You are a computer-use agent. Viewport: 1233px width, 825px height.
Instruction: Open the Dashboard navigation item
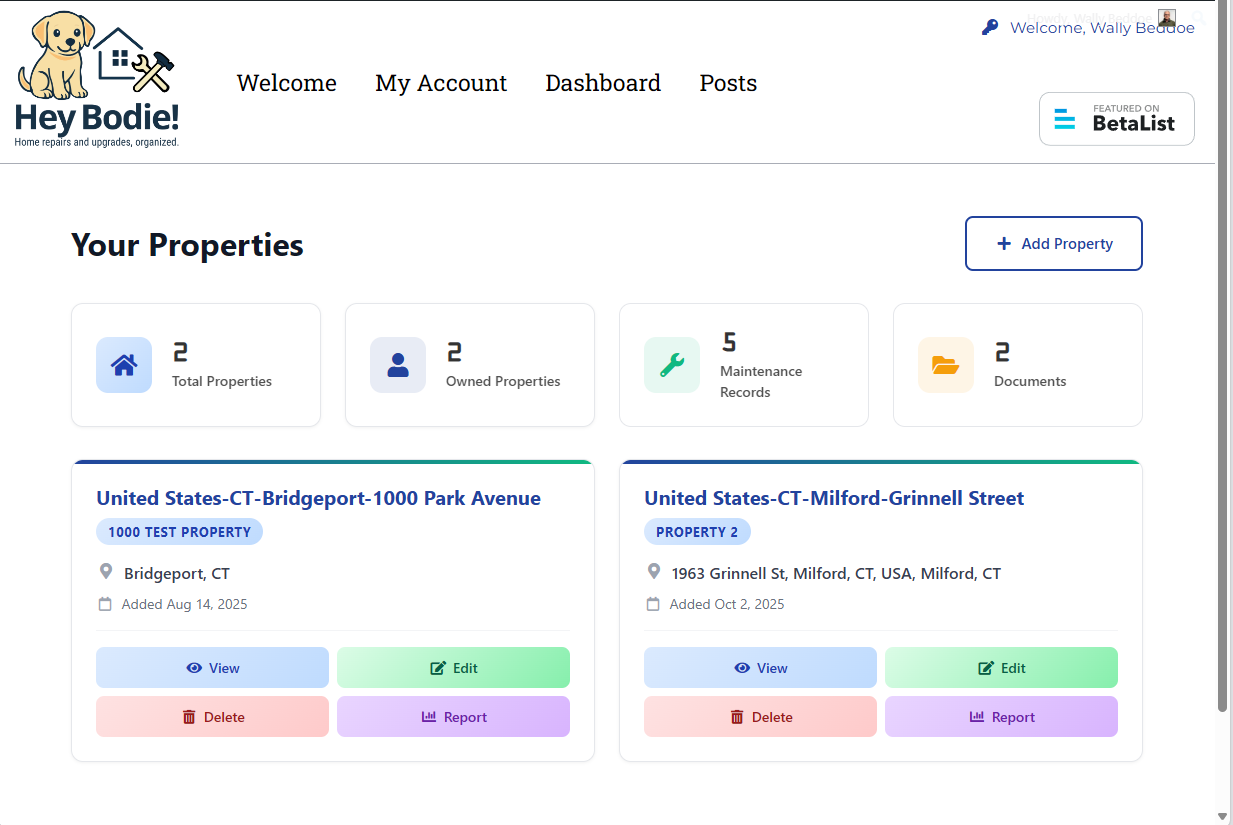pyautogui.click(x=603, y=83)
